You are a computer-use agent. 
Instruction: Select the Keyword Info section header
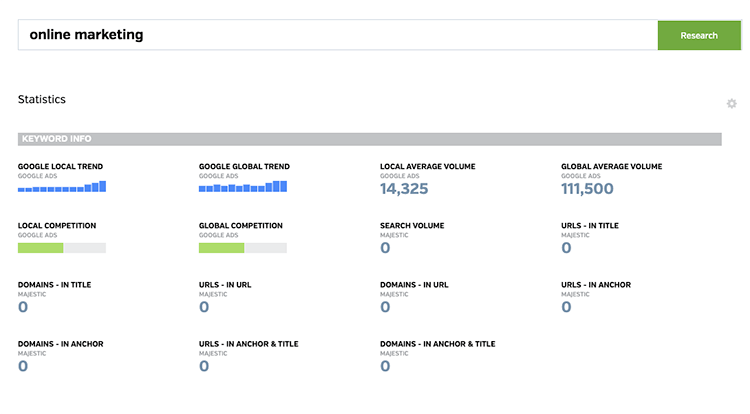pyautogui.click(x=369, y=139)
